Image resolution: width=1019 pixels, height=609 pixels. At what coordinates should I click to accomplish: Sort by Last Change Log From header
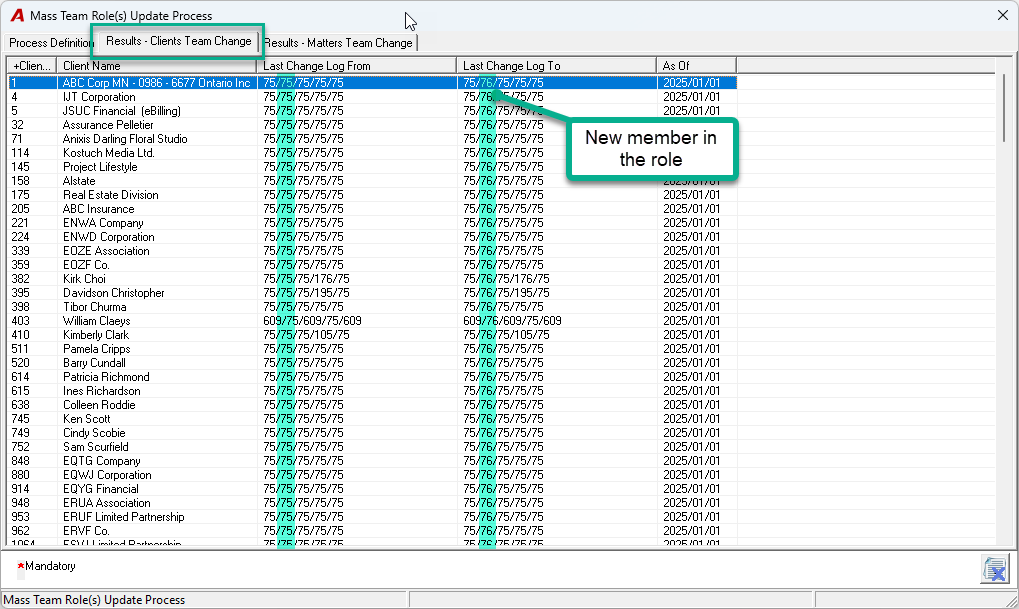[357, 66]
